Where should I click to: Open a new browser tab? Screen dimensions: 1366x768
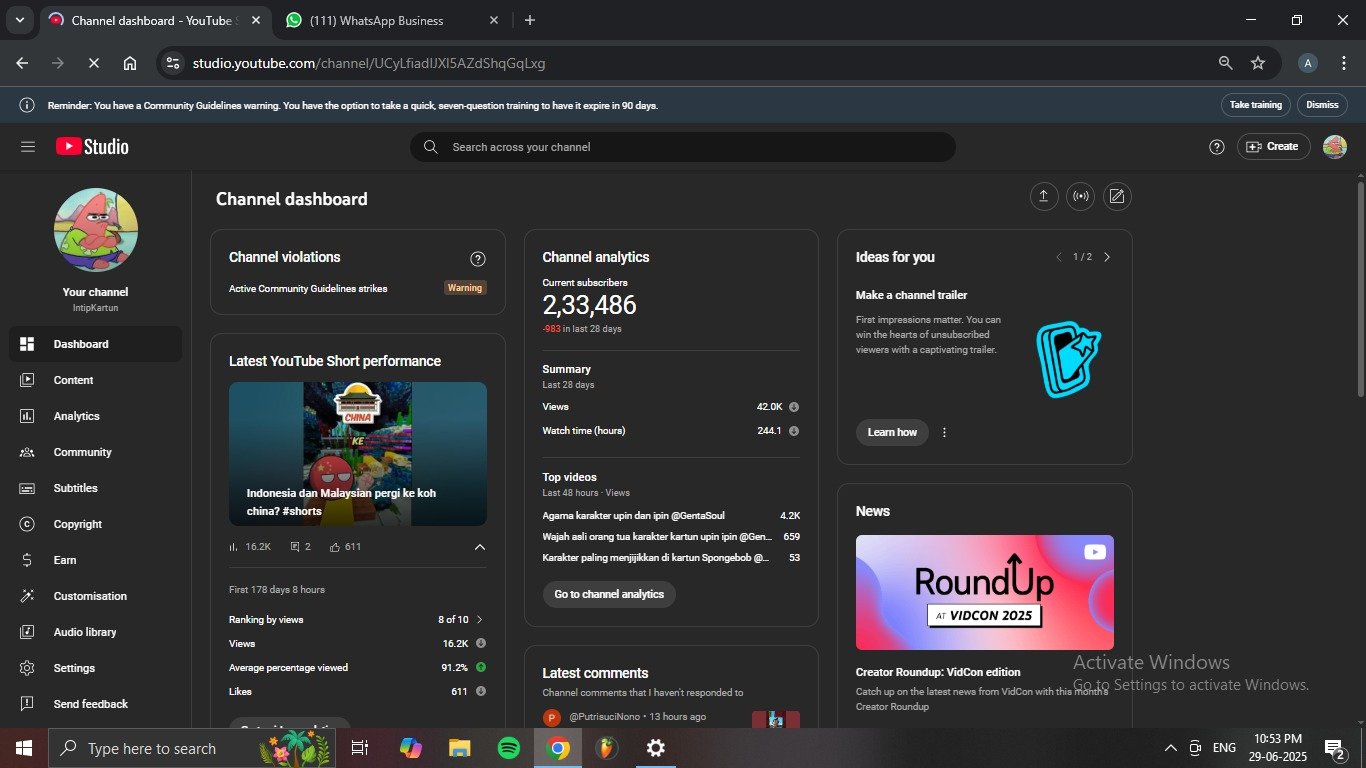pos(530,20)
